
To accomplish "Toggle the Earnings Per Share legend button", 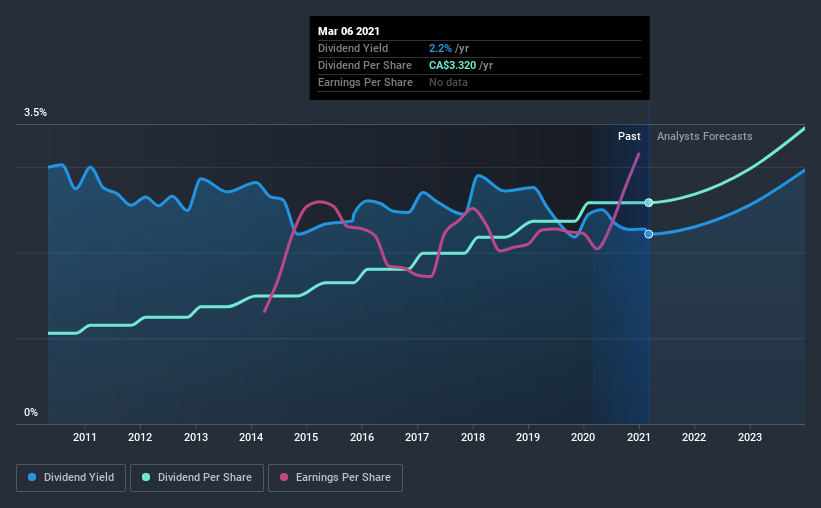I will [335, 478].
